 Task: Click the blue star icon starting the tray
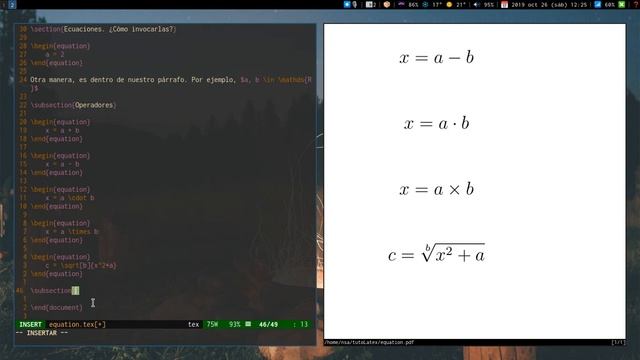[x=347, y=4]
